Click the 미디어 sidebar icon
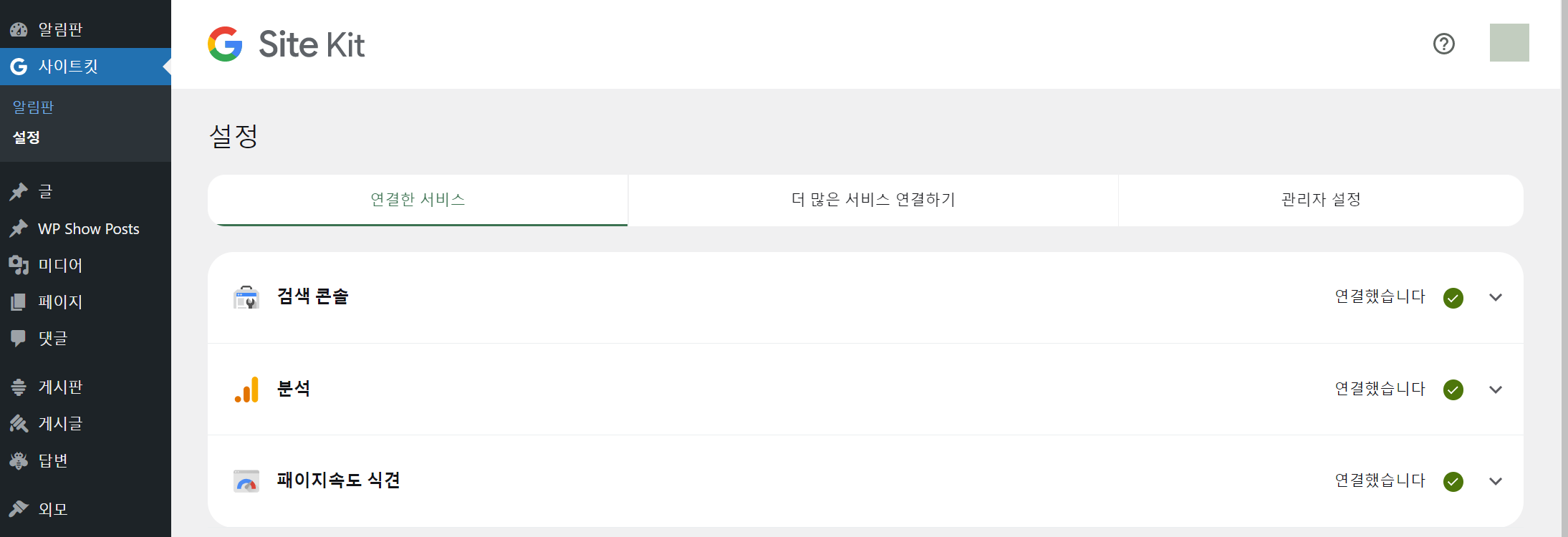Viewport: 1568px width, 537px height. (19, 265)
